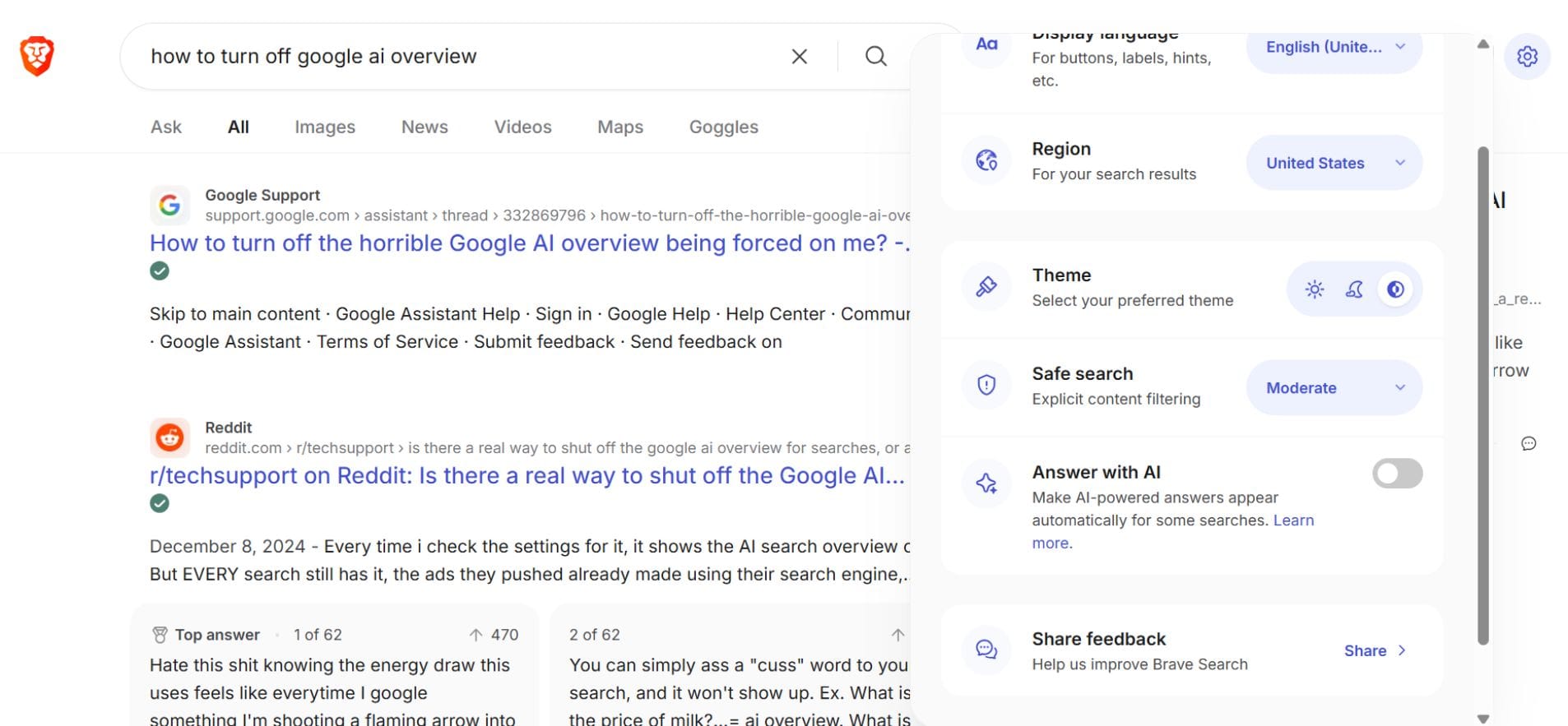Viewport: 1568px width, 726px height.
Task: Switch to the Images tab
Action: 325,127
